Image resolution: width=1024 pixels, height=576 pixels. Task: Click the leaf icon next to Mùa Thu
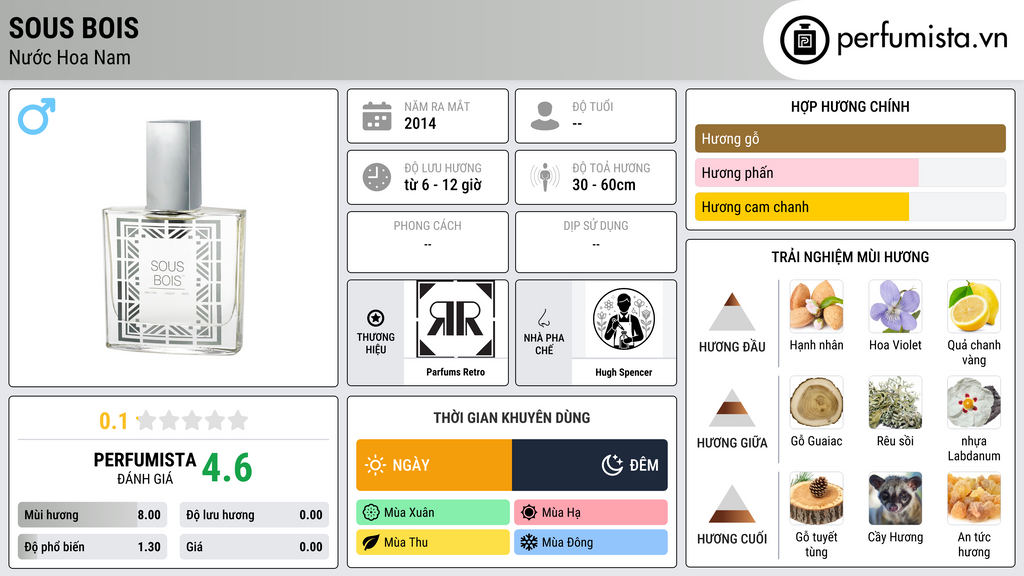pyautogui.click(x=371, y=543)
